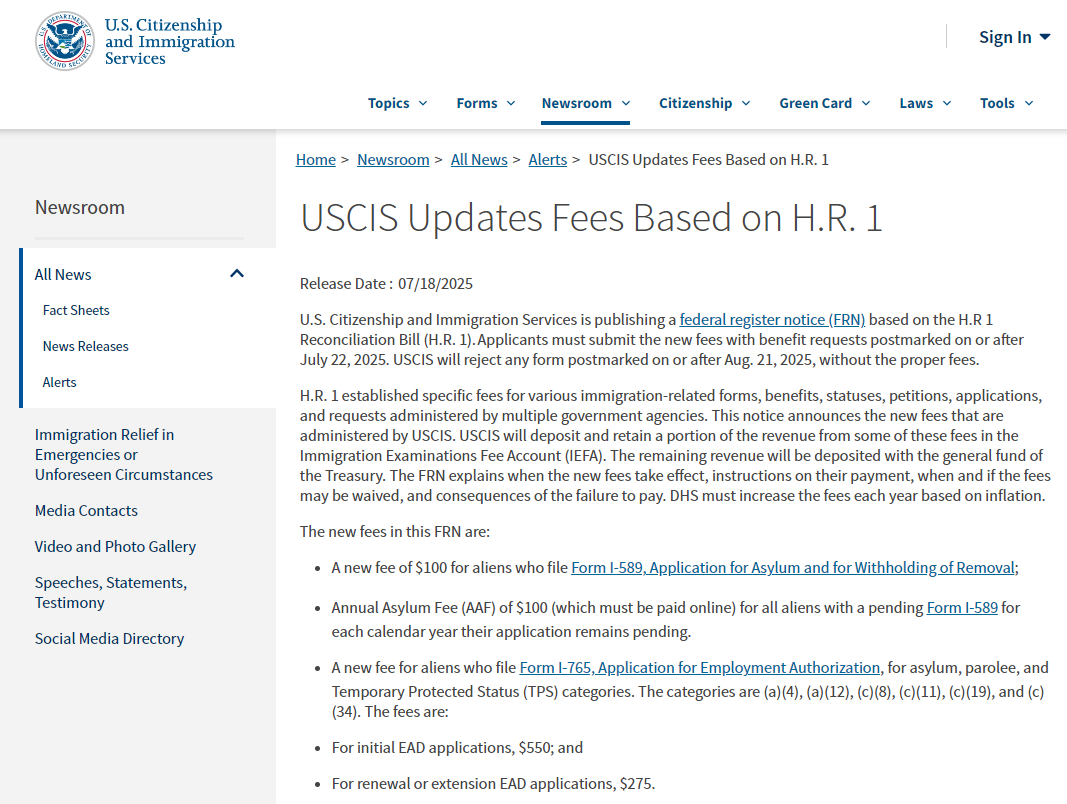Open the Sign In dropdown

click(1014, 37)
